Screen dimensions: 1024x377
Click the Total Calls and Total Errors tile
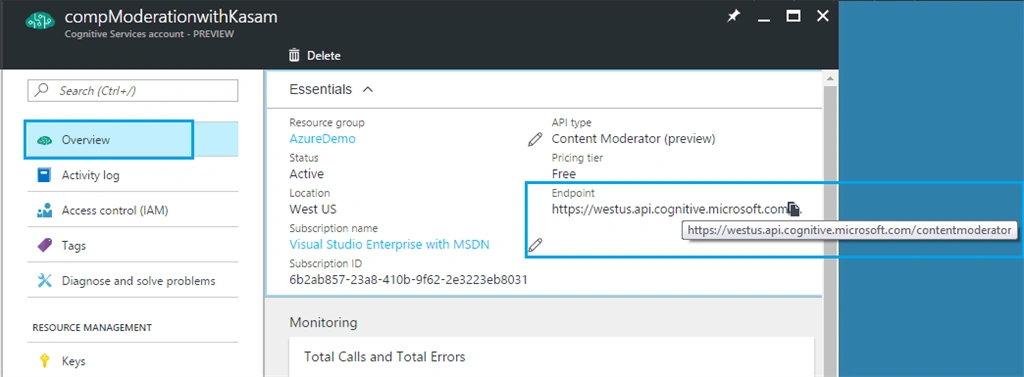(x=551, y=357)
